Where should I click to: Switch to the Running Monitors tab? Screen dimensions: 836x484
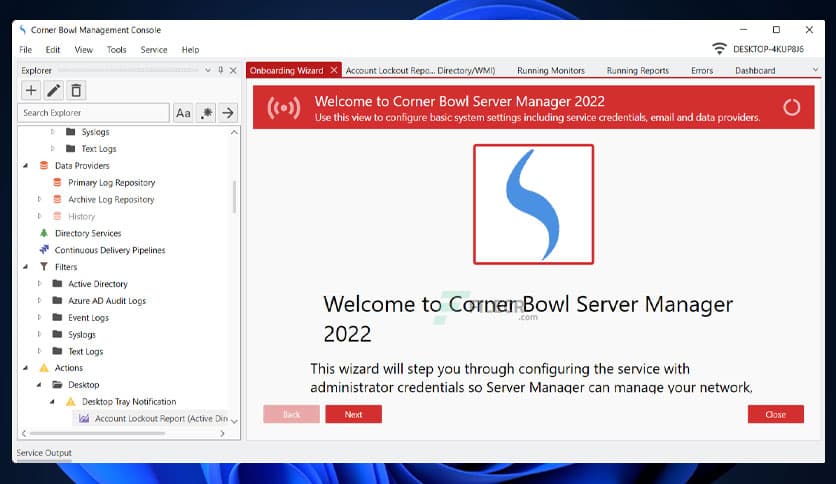(x=551, y=70)
